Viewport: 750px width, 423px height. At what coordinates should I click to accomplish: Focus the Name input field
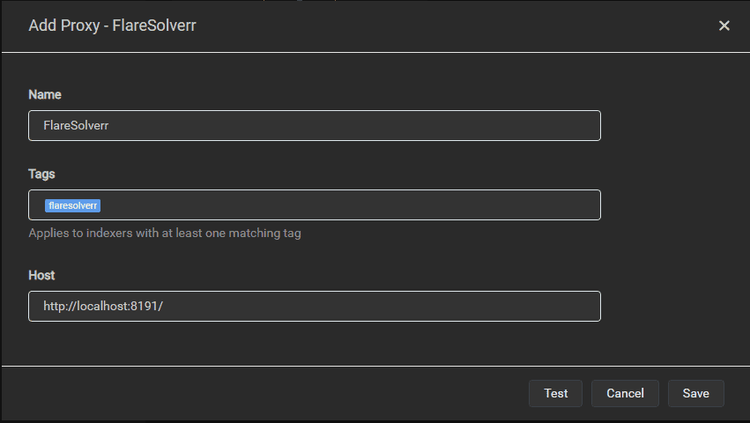pyautogui.click(x=314, y=126)
